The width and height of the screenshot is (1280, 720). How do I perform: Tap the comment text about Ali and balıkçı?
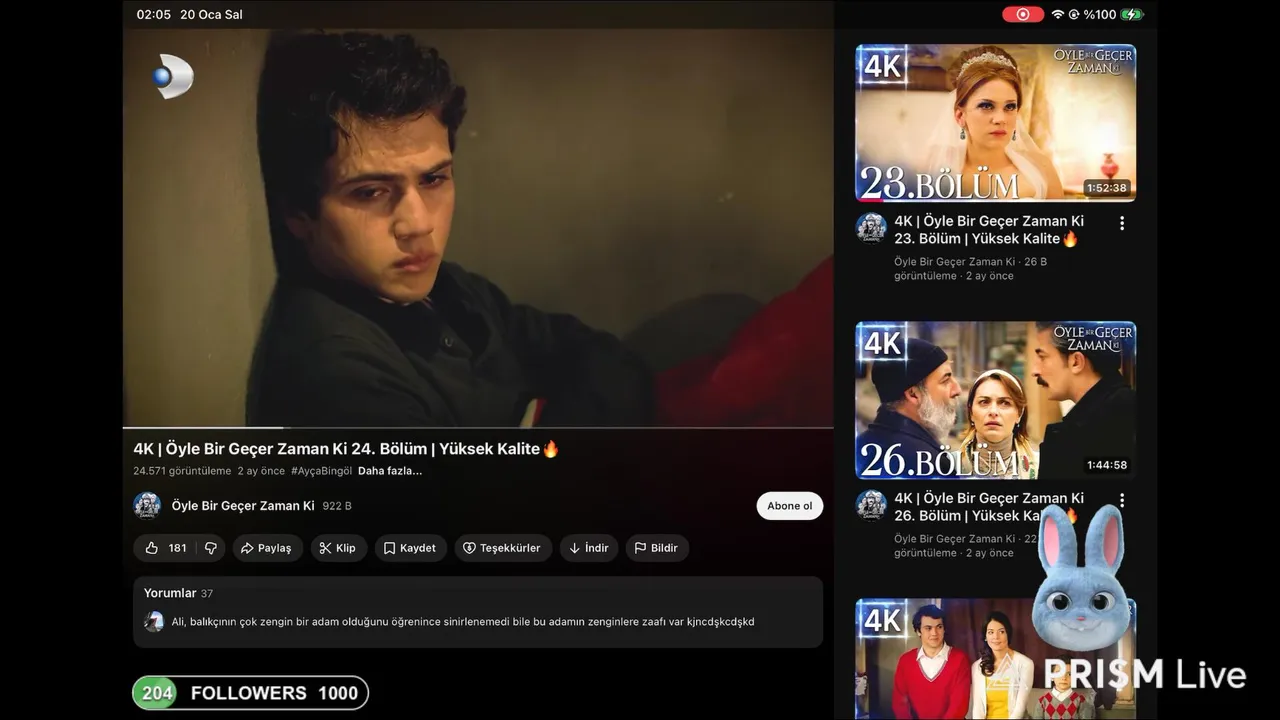pyautogui.click(x=463, y=622)
